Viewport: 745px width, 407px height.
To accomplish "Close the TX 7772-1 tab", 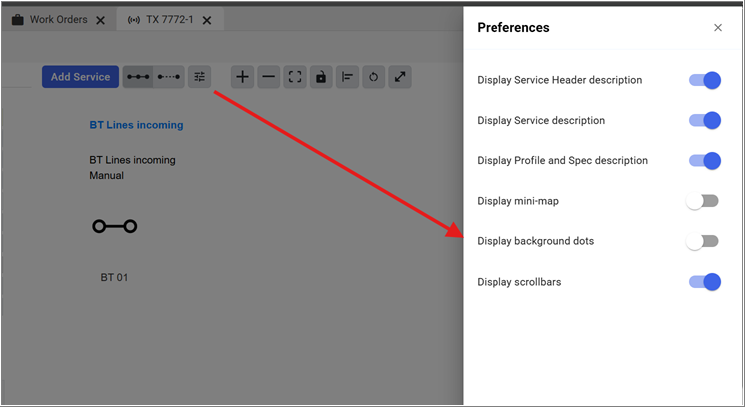I will click(x=207, y=20).
